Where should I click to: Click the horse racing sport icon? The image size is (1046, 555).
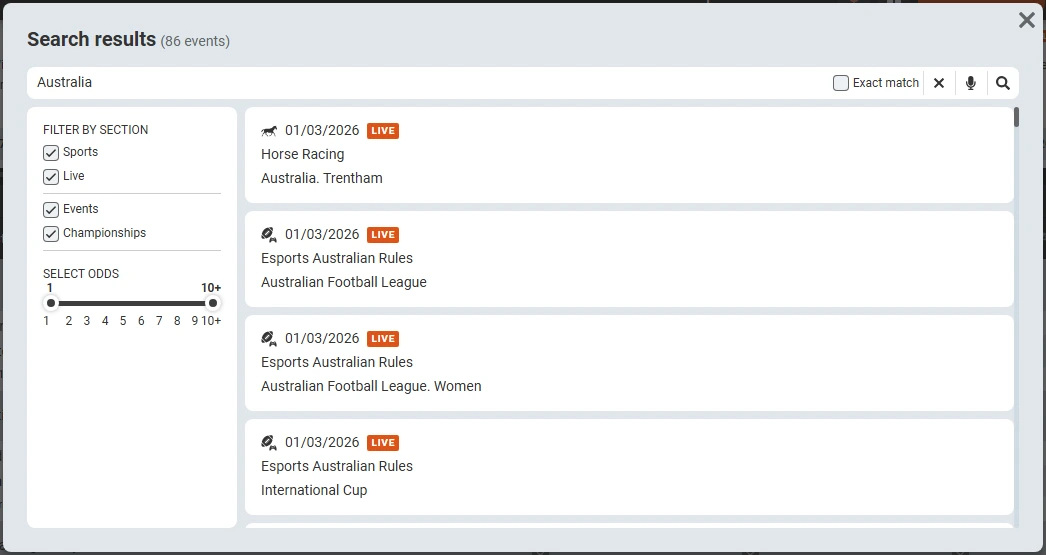pos(269,131)
